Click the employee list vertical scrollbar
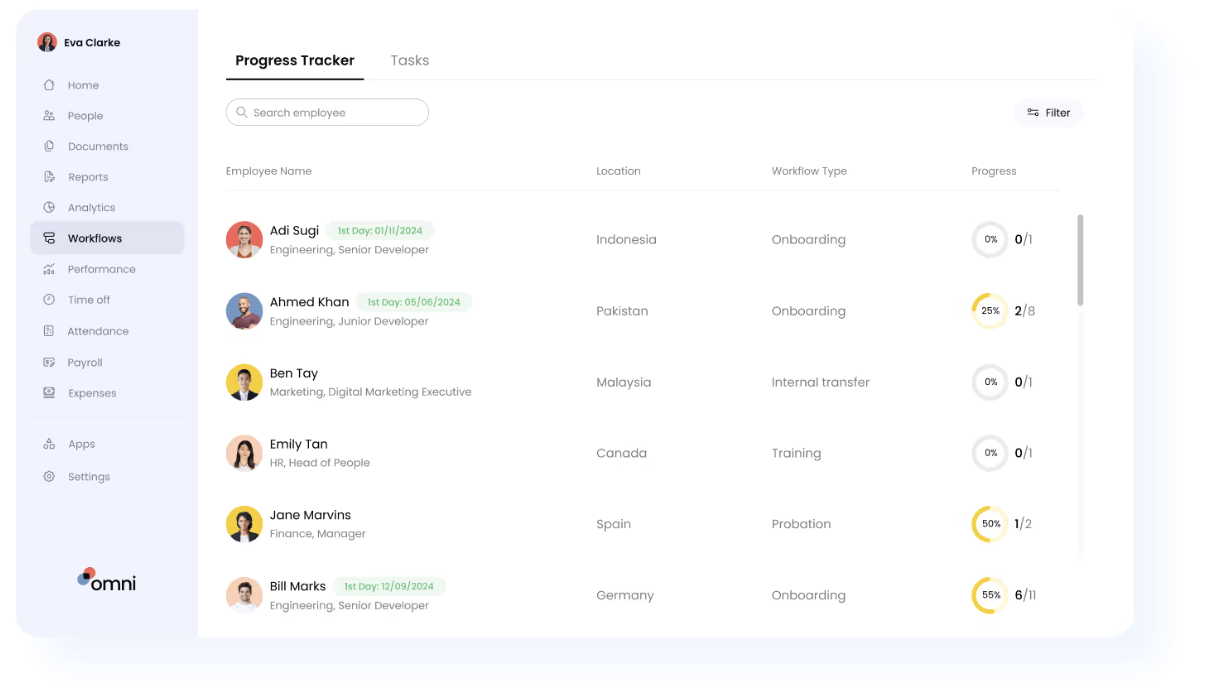1218x696 pixels. coord(1080,260)
